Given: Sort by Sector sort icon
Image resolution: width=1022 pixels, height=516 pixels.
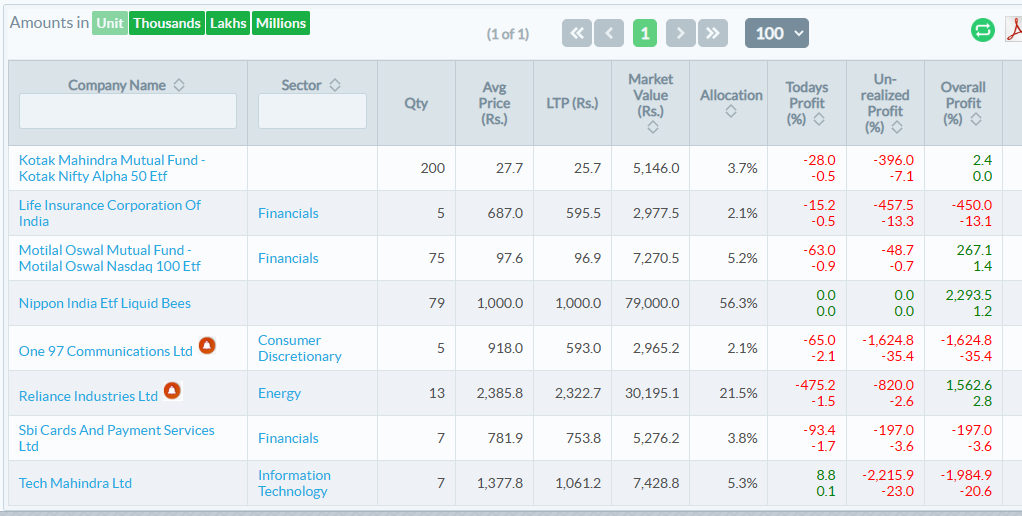Looking at the screenshot, I should coord(334,85).
